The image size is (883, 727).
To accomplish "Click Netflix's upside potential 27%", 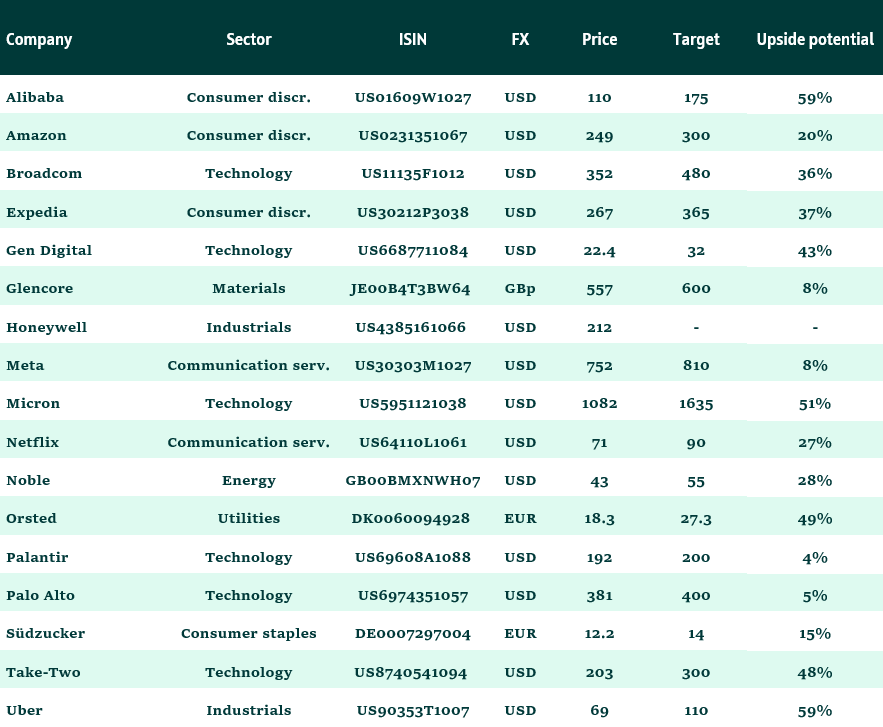I will tap(815, 443).
